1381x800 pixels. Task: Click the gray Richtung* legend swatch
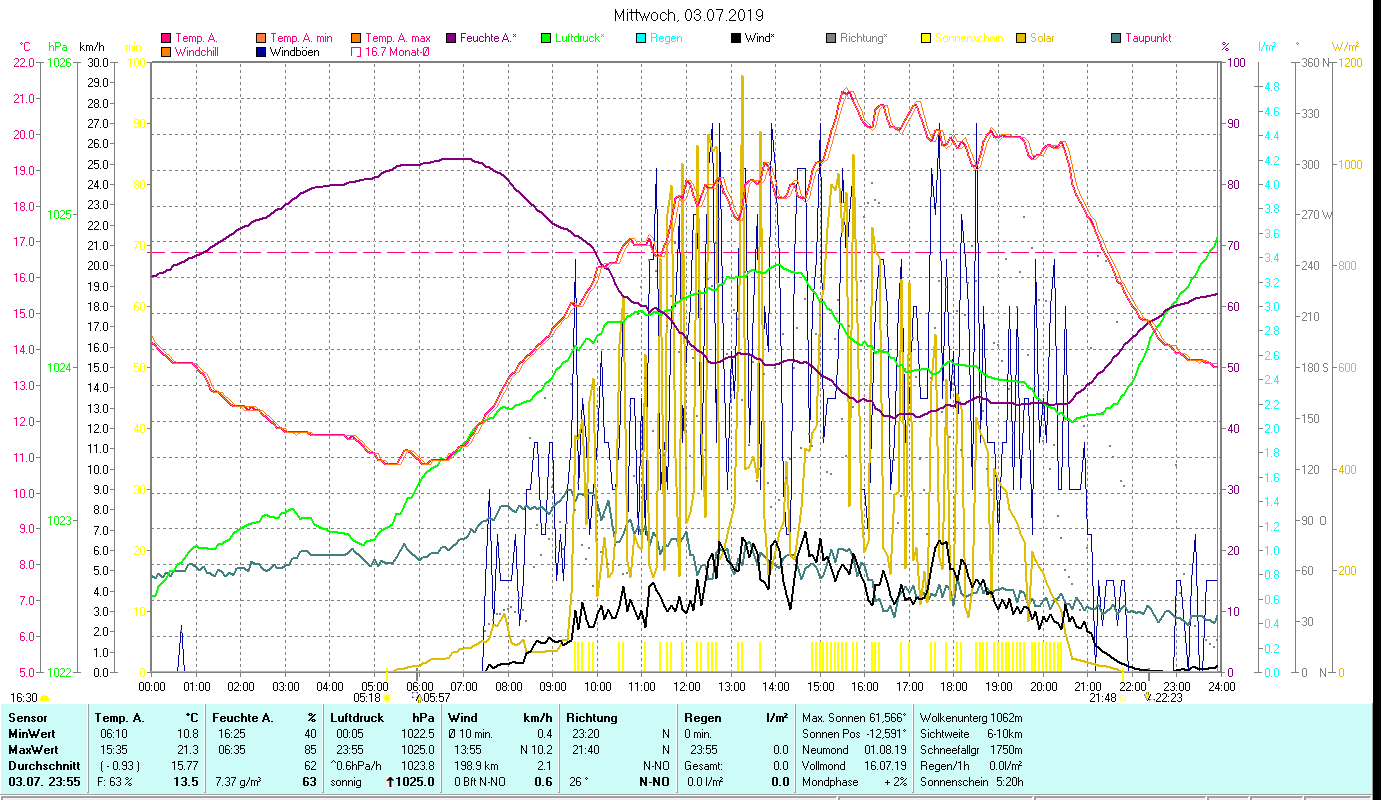(831, 39)
